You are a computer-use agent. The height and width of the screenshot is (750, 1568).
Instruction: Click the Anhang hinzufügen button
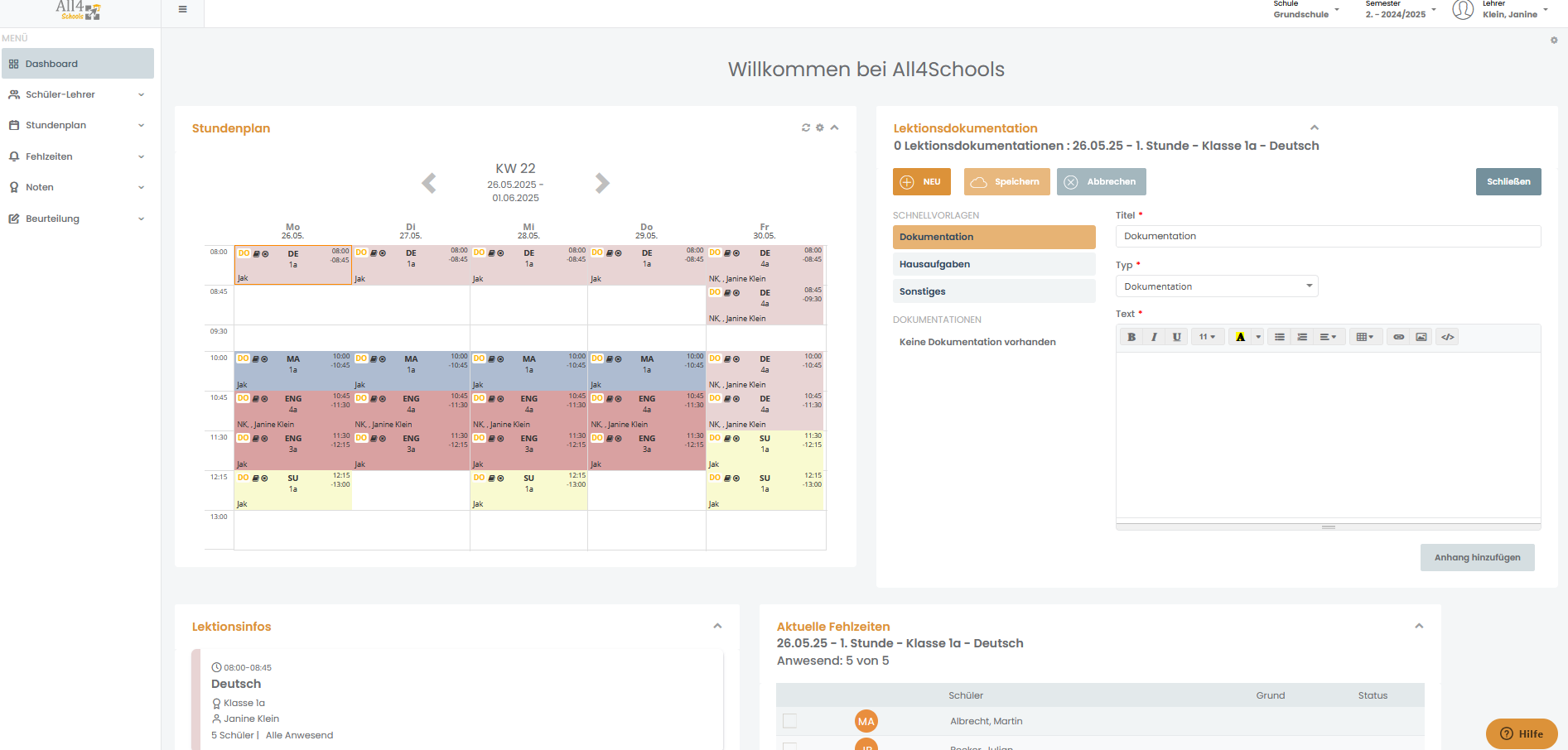pos(1478,558)
